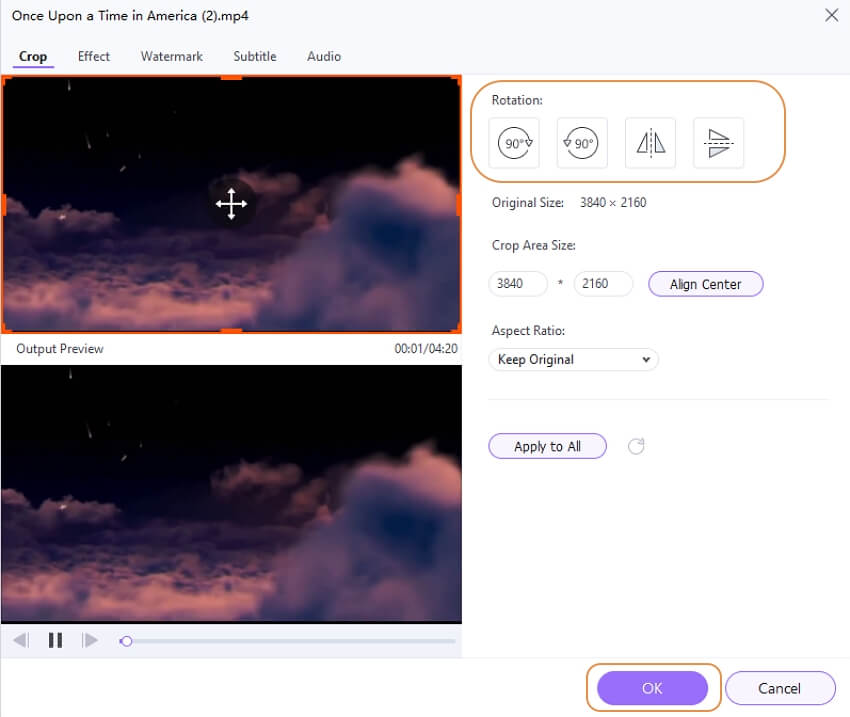The height and width of the screenshot is (717, 850).
Task: Click Apply to All button
Action: [547, 446]
